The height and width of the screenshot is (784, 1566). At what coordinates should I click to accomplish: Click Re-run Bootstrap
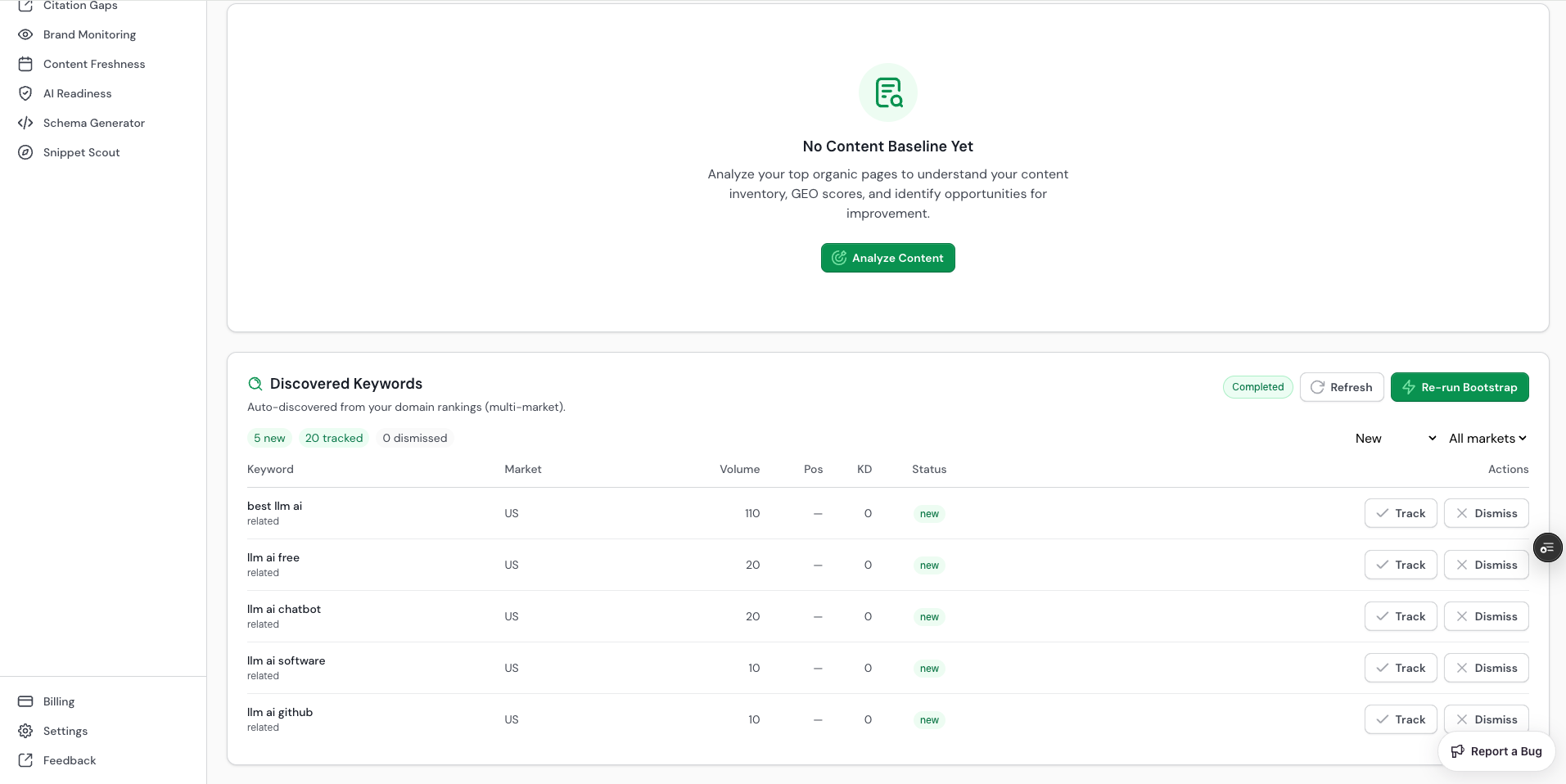(x=1460, y=387)
